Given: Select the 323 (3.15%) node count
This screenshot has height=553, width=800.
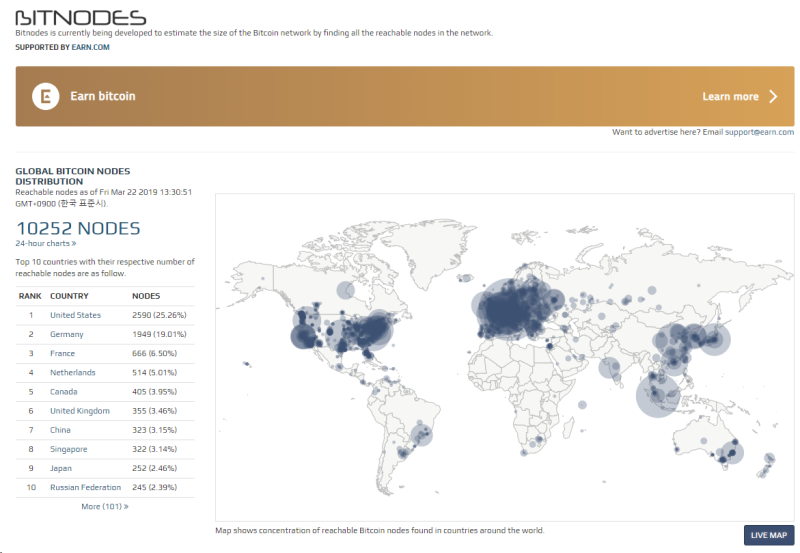Looking at the screenshot, I should click(155, 430).
